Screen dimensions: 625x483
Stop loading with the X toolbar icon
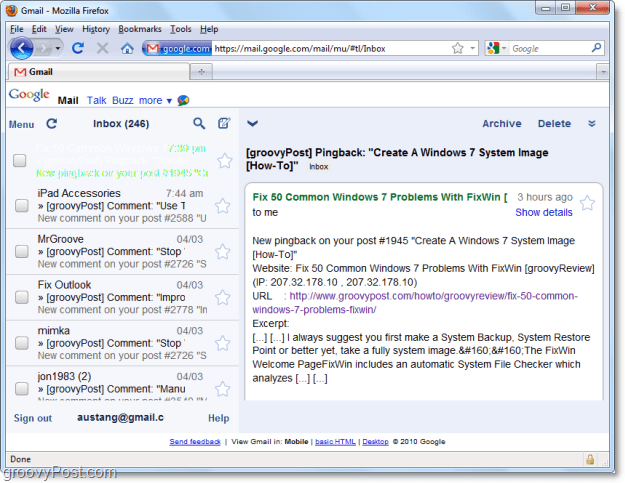[102, 48]
